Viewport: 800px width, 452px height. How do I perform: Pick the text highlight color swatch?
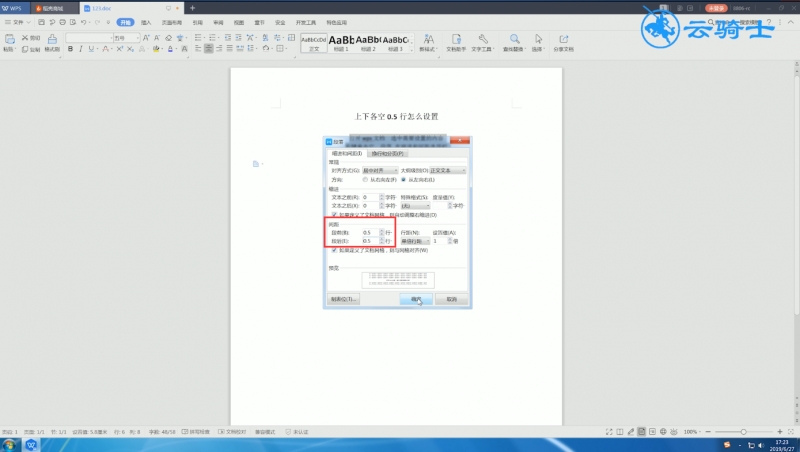[156, 49]
